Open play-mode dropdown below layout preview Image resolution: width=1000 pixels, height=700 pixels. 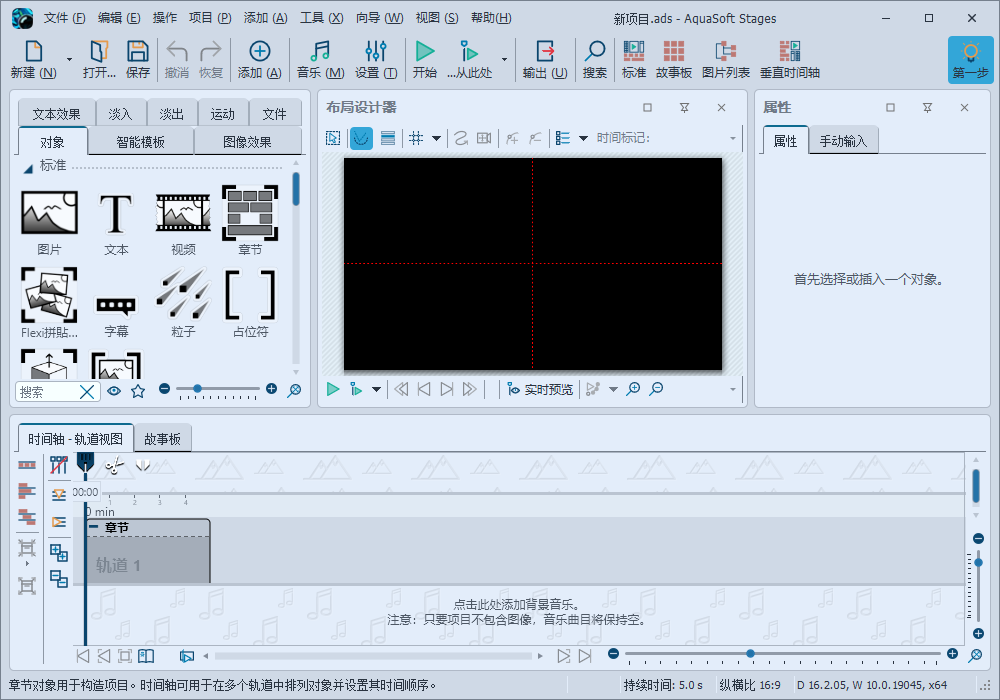tap(376, 390)
